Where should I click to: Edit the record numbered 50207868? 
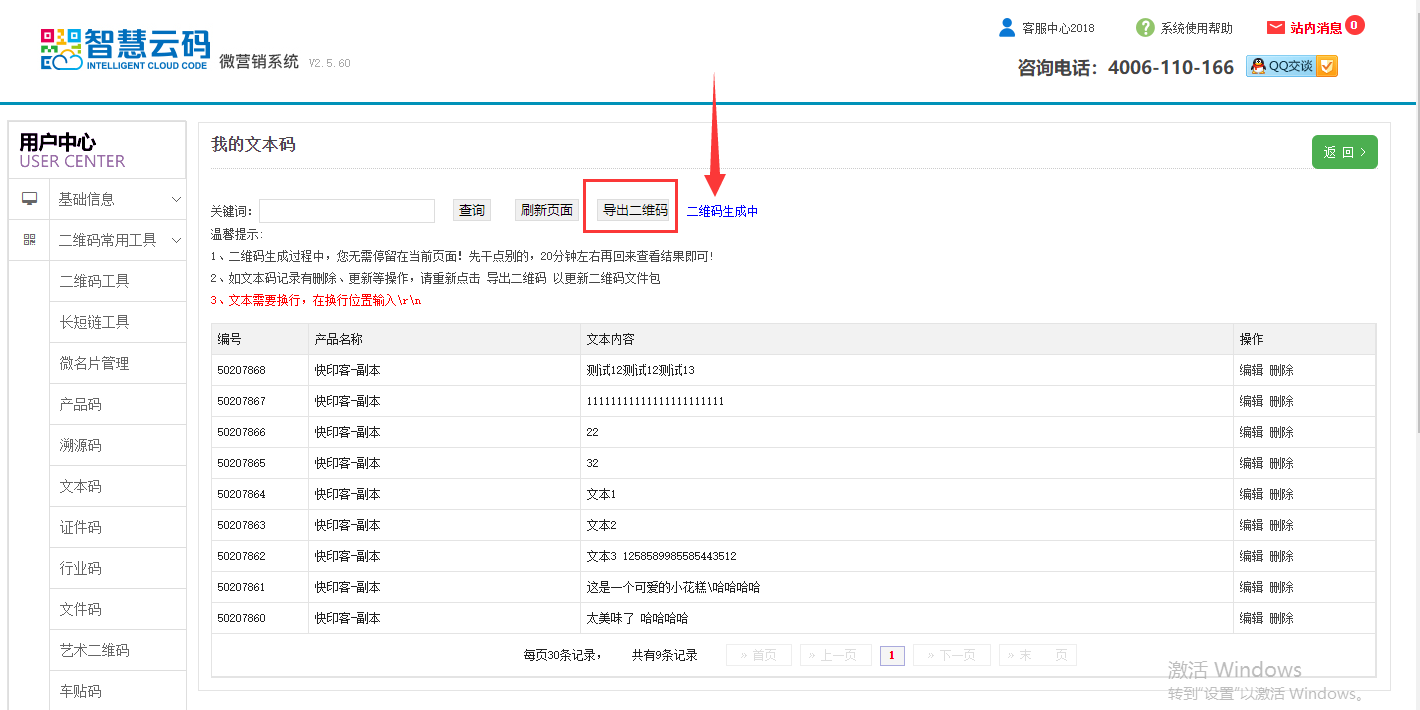pos(1251,370)
